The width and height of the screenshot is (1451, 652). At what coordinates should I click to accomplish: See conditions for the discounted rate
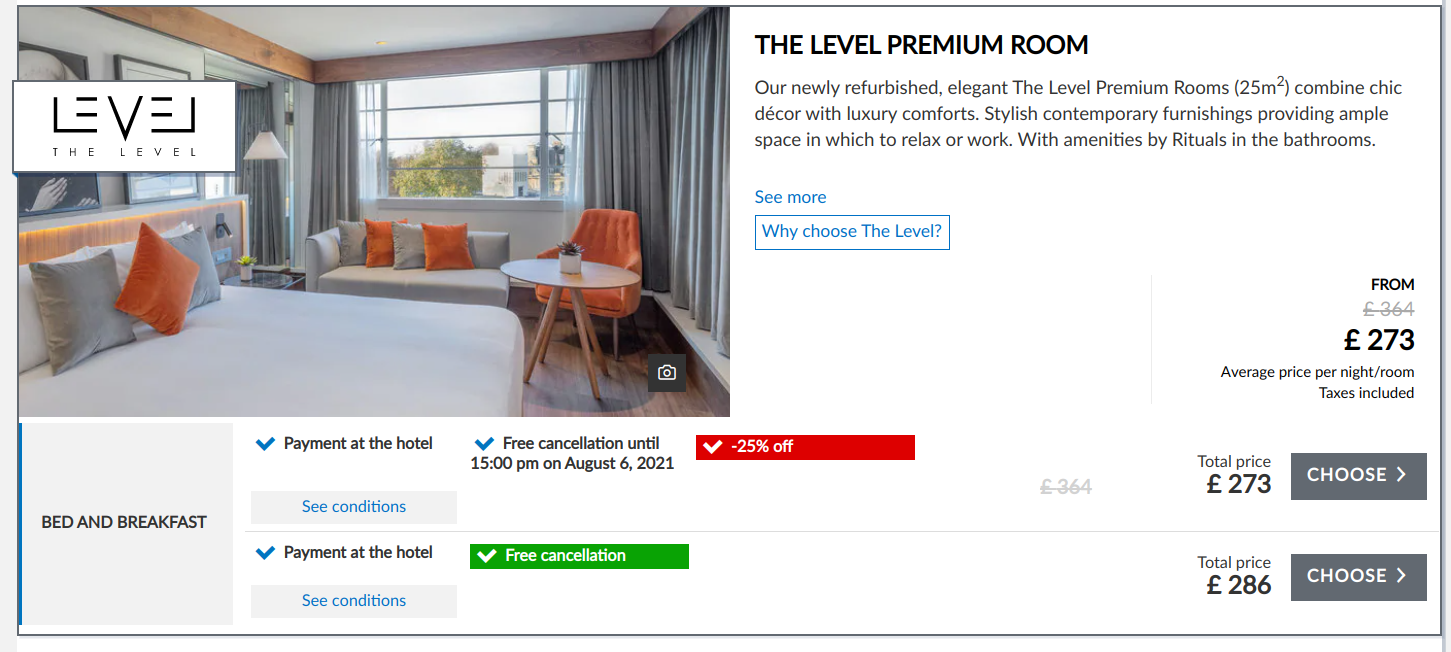click(354, 507)
